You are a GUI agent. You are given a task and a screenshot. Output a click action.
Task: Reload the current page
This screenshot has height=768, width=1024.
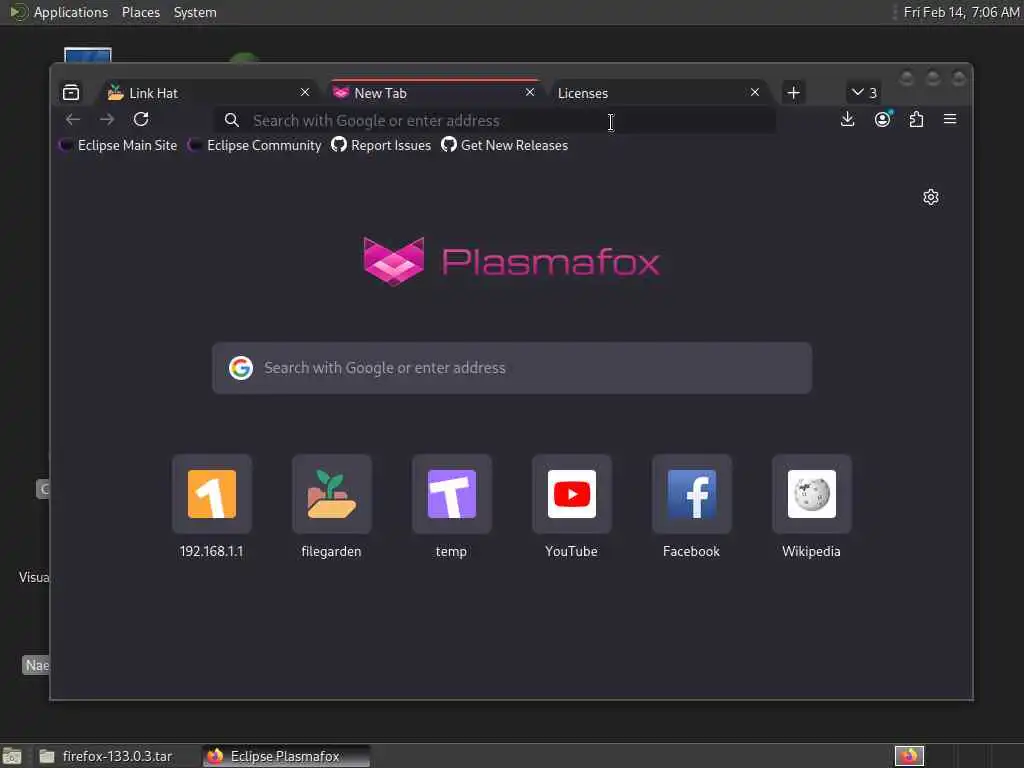click(x=141, y=120)
